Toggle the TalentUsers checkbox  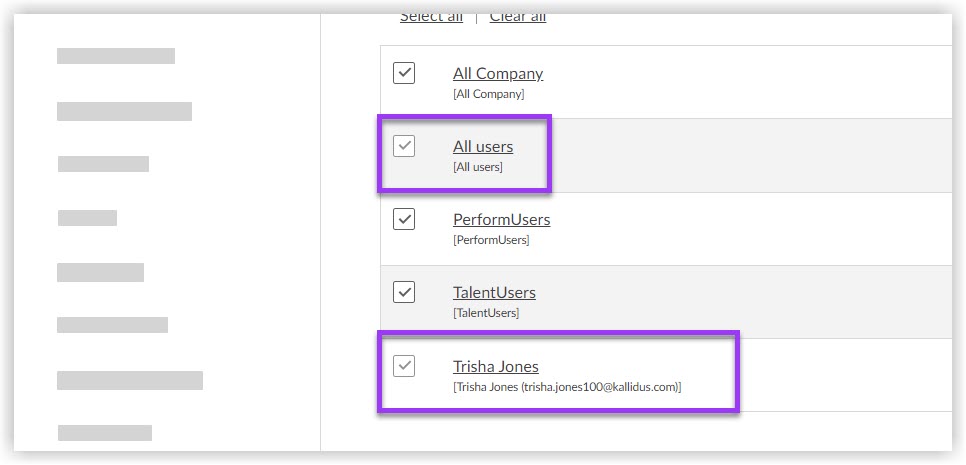[x=404, y=292]
